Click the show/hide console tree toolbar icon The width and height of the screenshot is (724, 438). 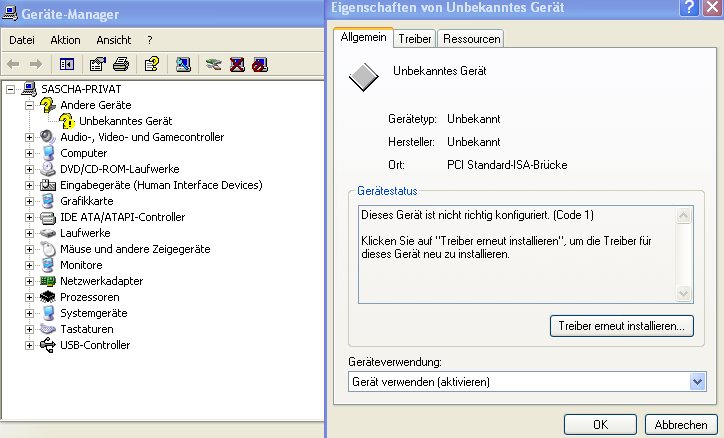coord(67,65)
